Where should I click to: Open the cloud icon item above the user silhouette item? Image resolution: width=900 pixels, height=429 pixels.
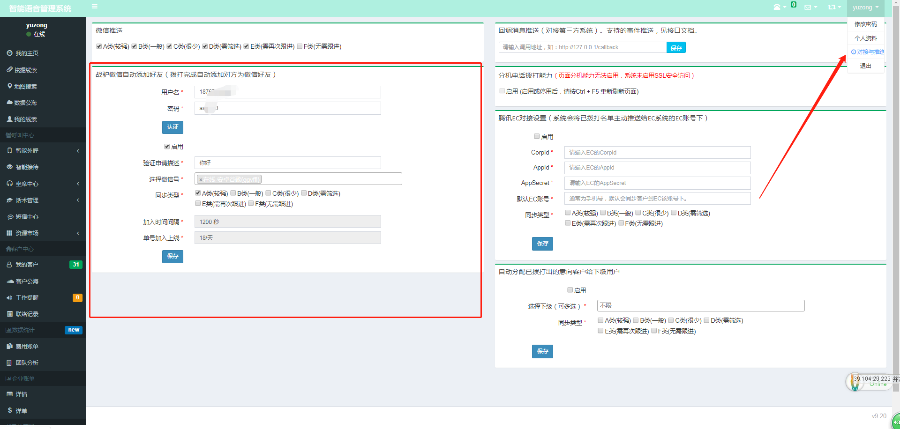(x=43, y=103)
